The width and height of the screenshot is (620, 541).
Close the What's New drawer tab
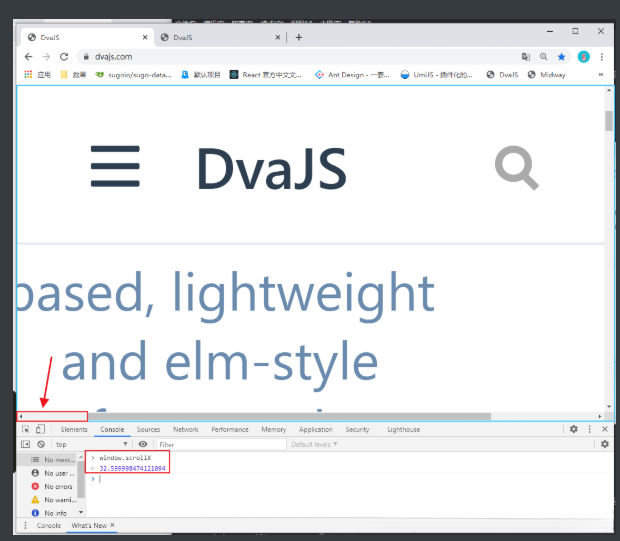click(x=112, y=525)
